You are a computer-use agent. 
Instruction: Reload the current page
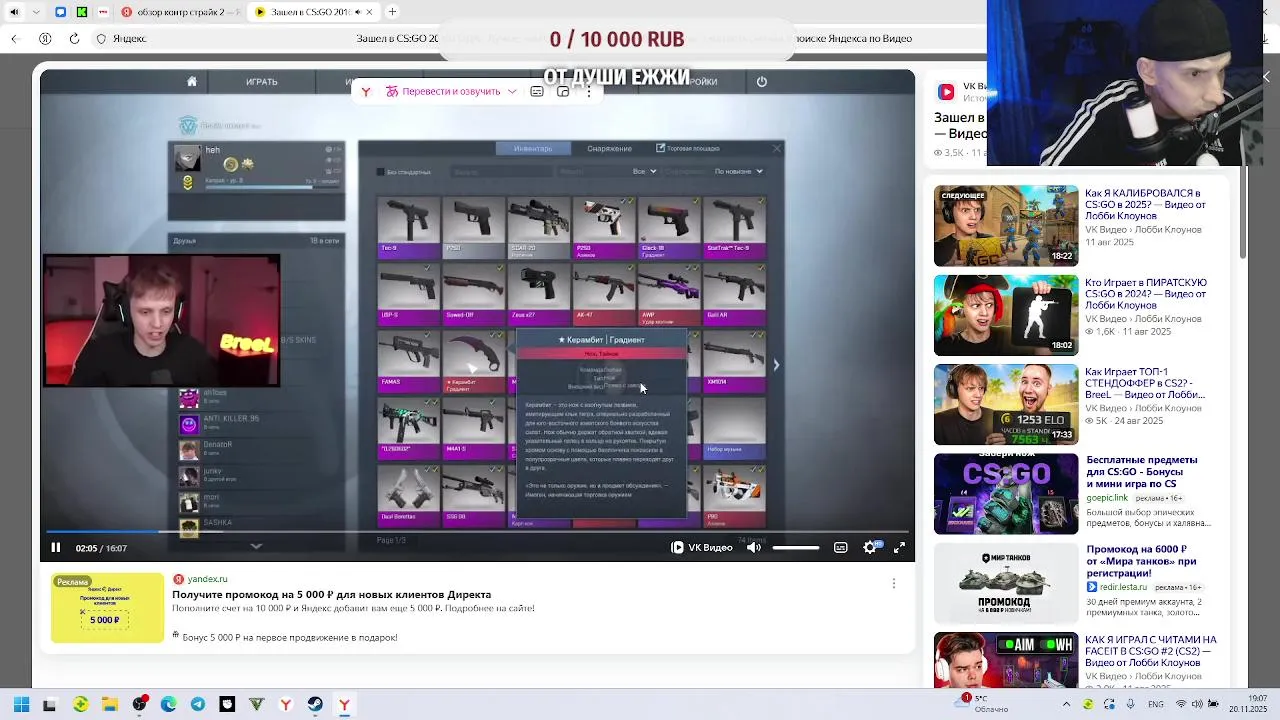(74, 39)
